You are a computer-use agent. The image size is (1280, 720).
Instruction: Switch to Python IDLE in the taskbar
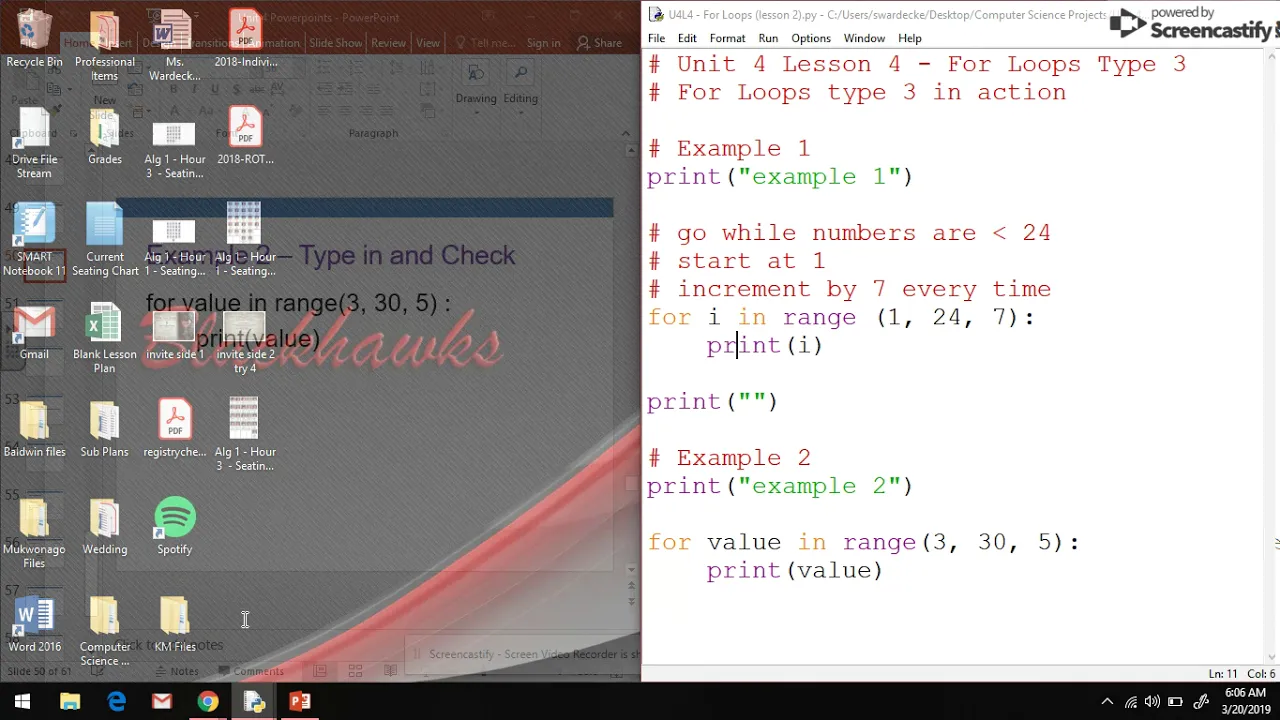coord(254,702)
